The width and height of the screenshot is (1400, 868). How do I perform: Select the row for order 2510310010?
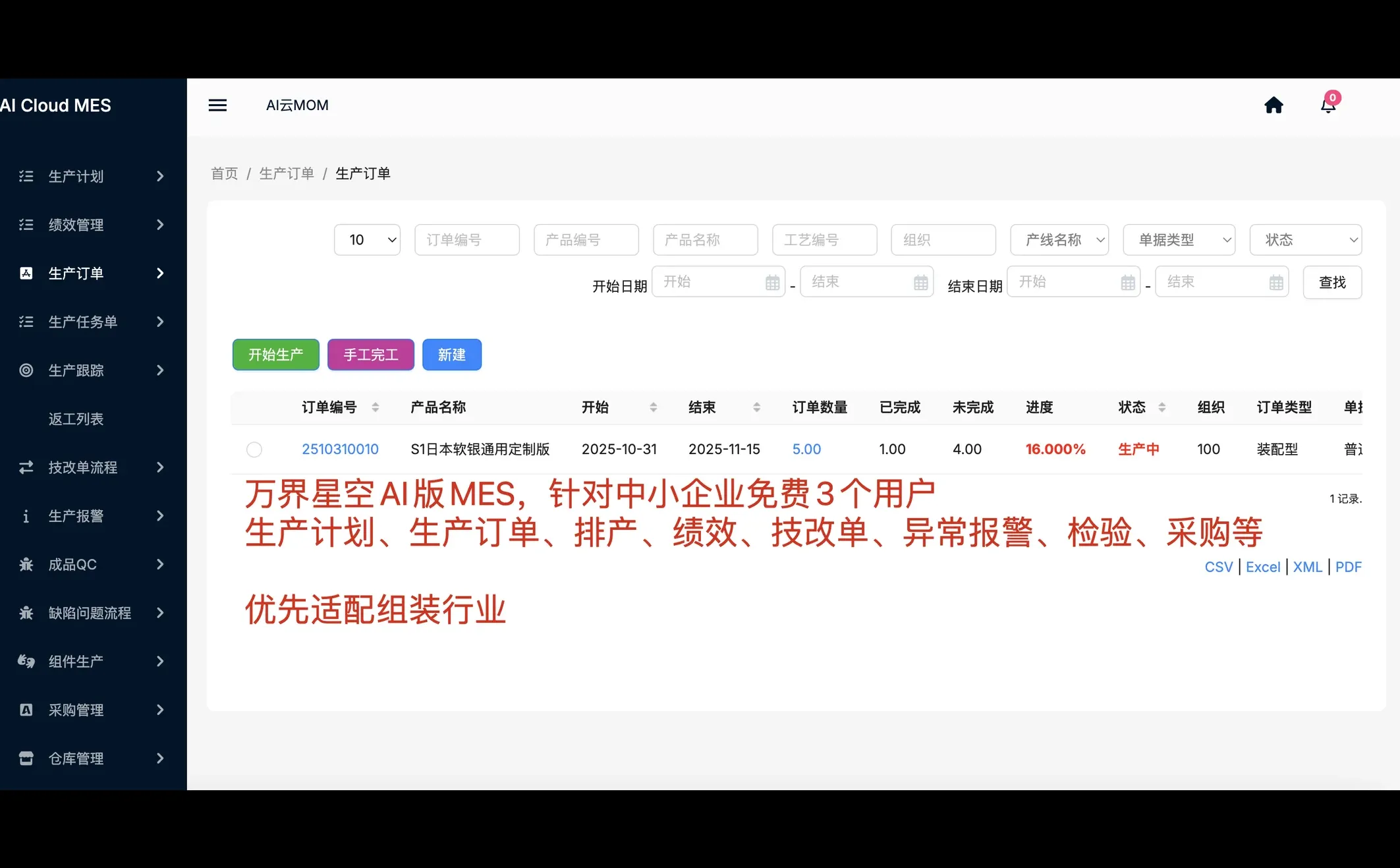[x=255, y=449]
